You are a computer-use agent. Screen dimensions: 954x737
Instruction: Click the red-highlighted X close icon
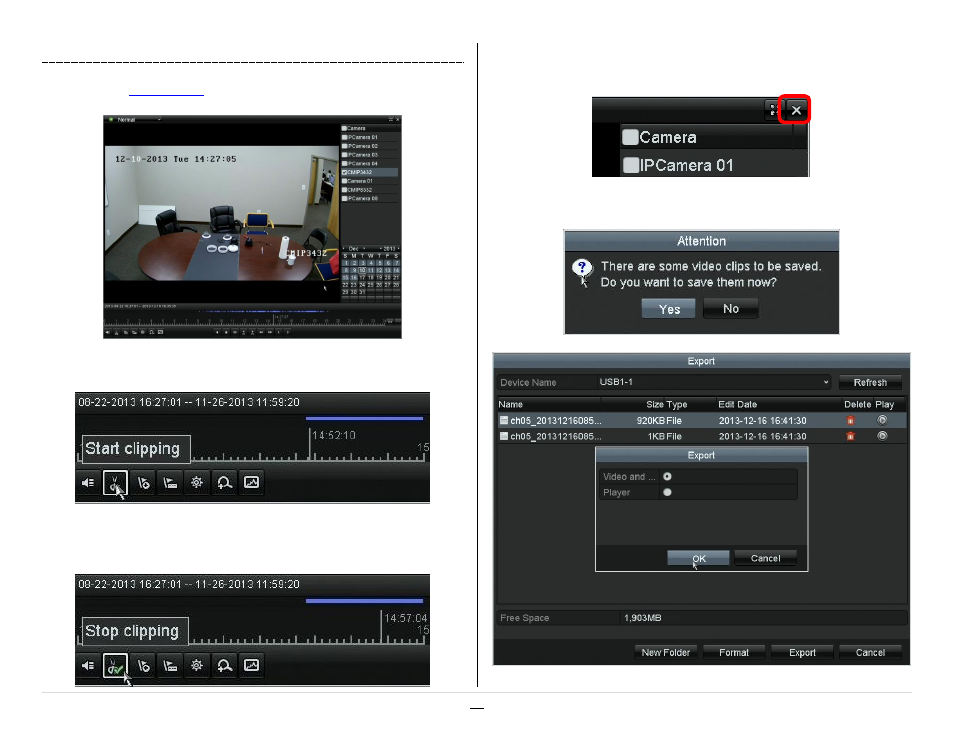click(796, 110)
